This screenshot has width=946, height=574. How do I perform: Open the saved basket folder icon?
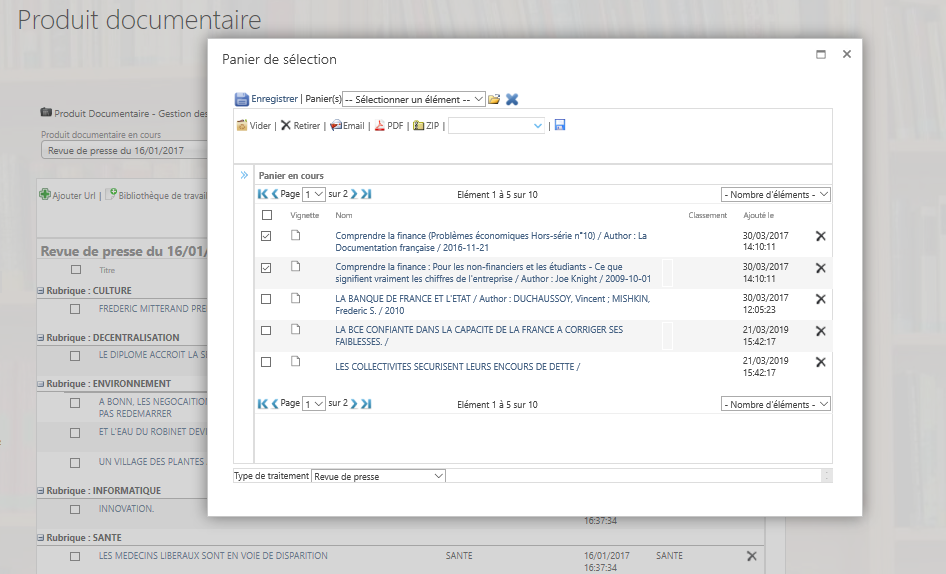tap(494, 99)
